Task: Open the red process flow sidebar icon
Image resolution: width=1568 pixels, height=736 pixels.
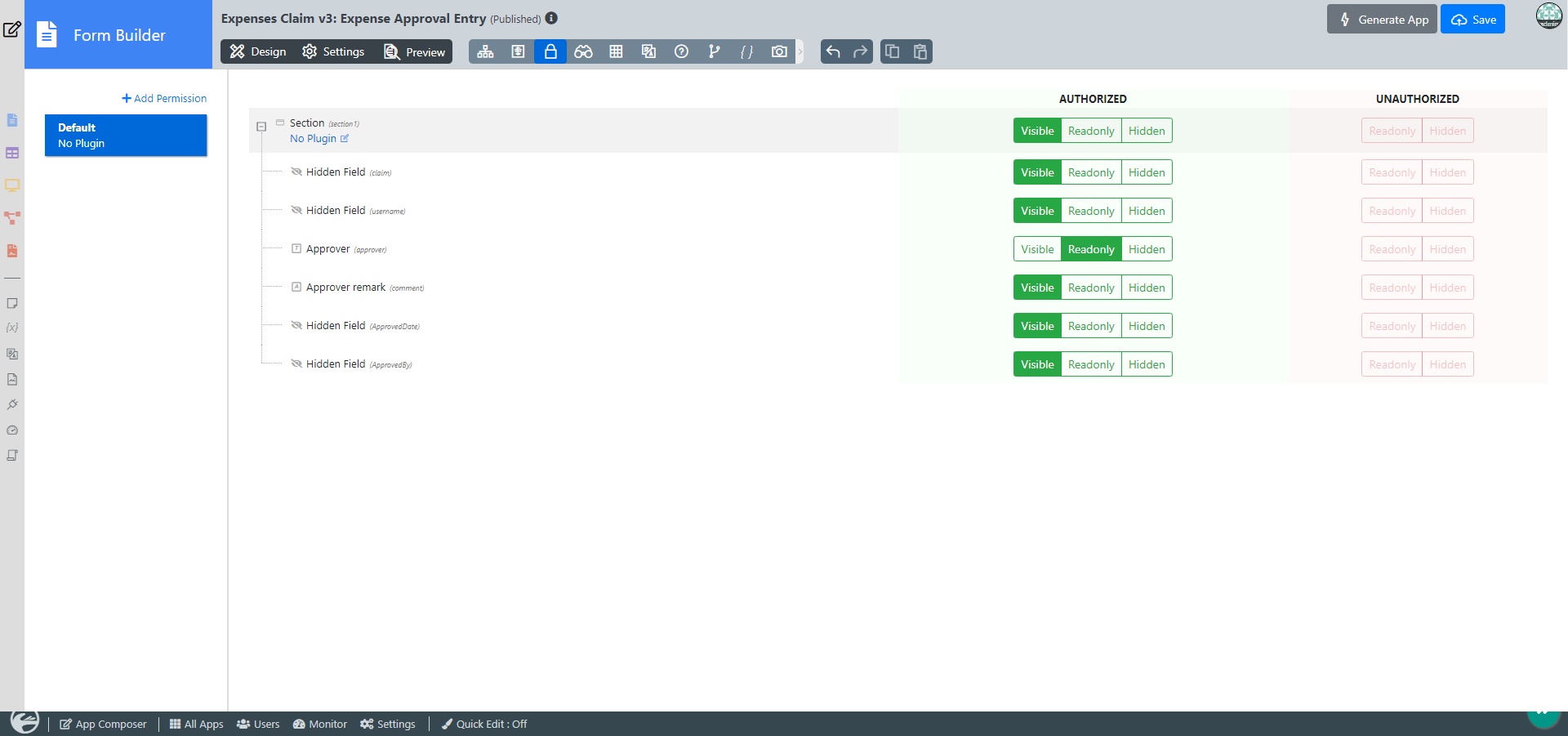Action: pyautogui.click(x=12, y=218)
